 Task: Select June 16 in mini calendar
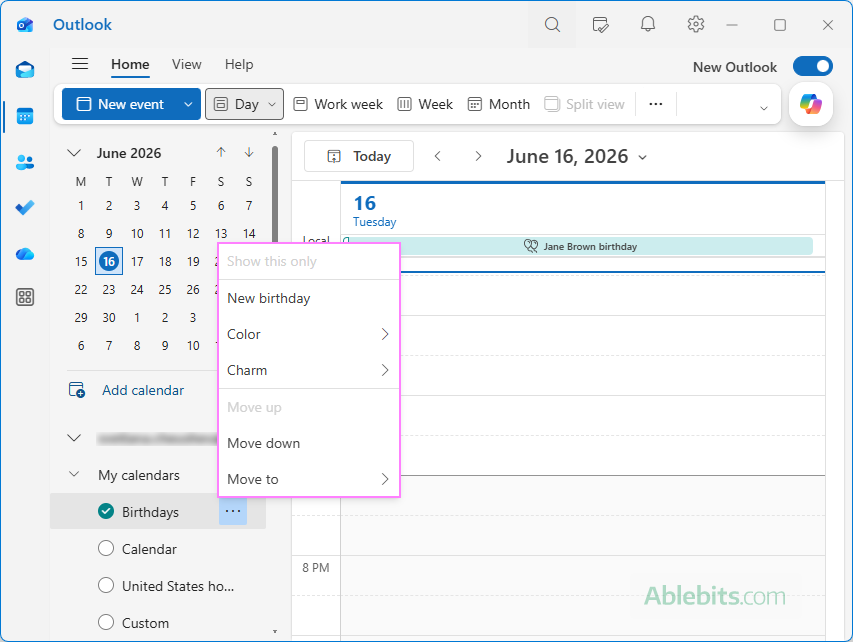point(109,261)
